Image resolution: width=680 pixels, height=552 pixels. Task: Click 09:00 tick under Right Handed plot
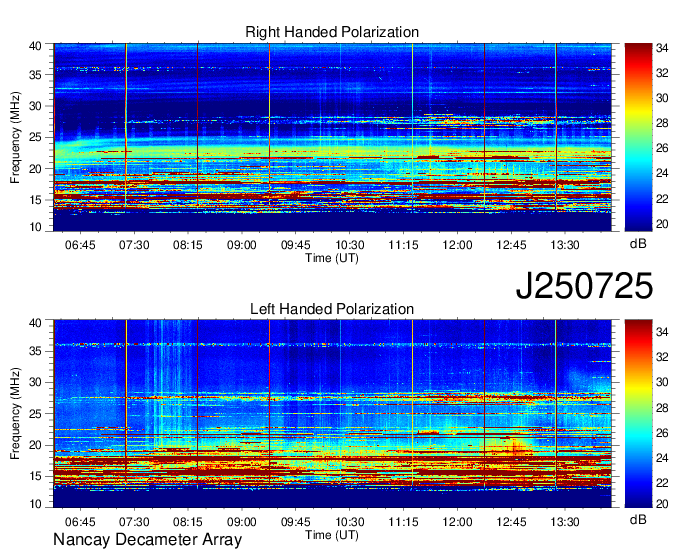tap(242, 245)
